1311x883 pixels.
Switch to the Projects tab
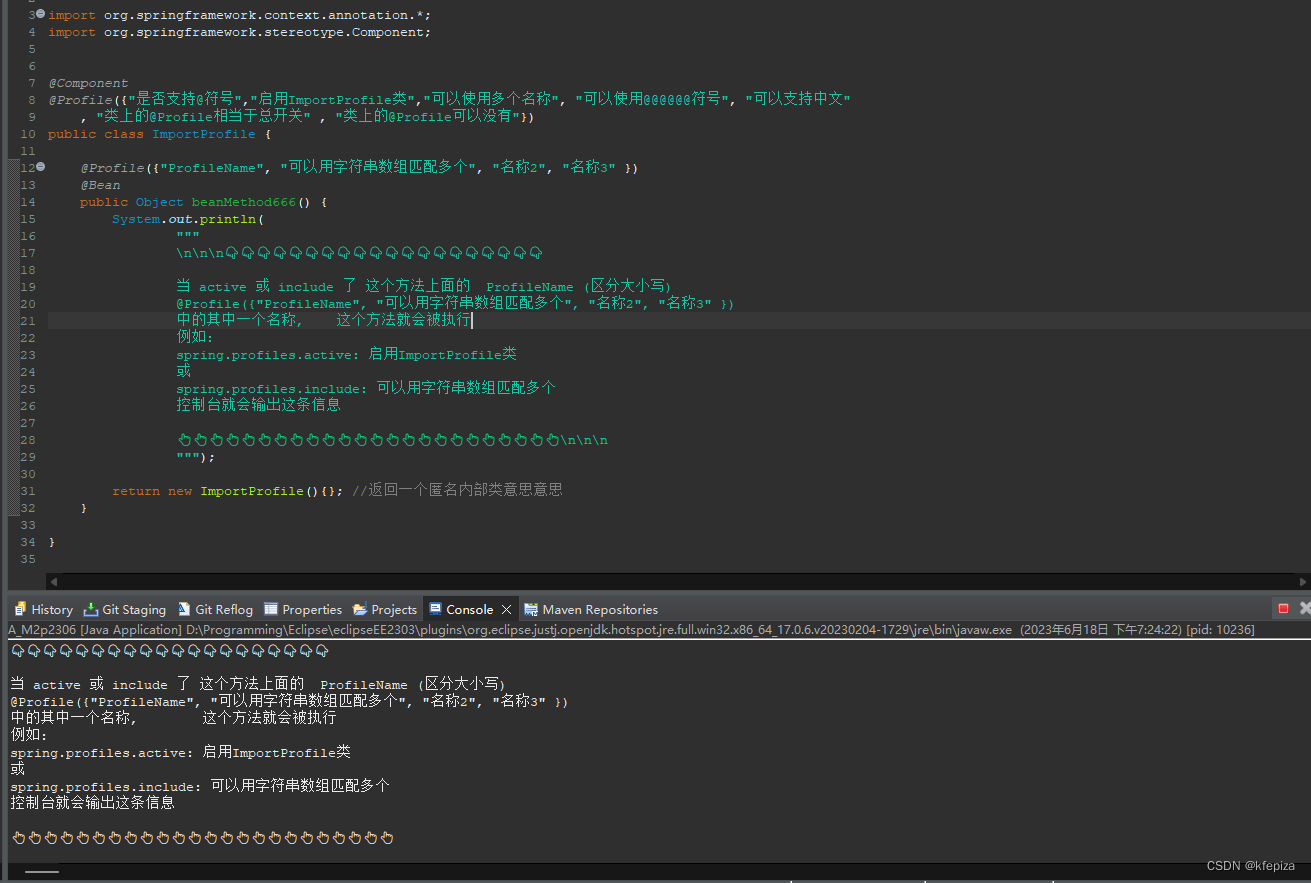(385, 609)
